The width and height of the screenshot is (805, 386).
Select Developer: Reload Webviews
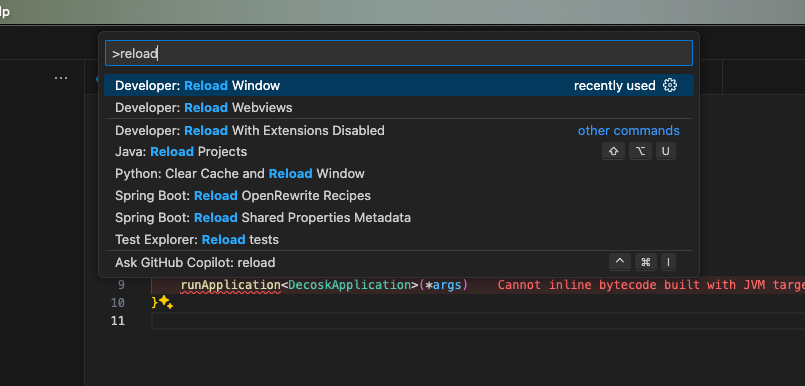pyautogui.click(x=398, y=108)
